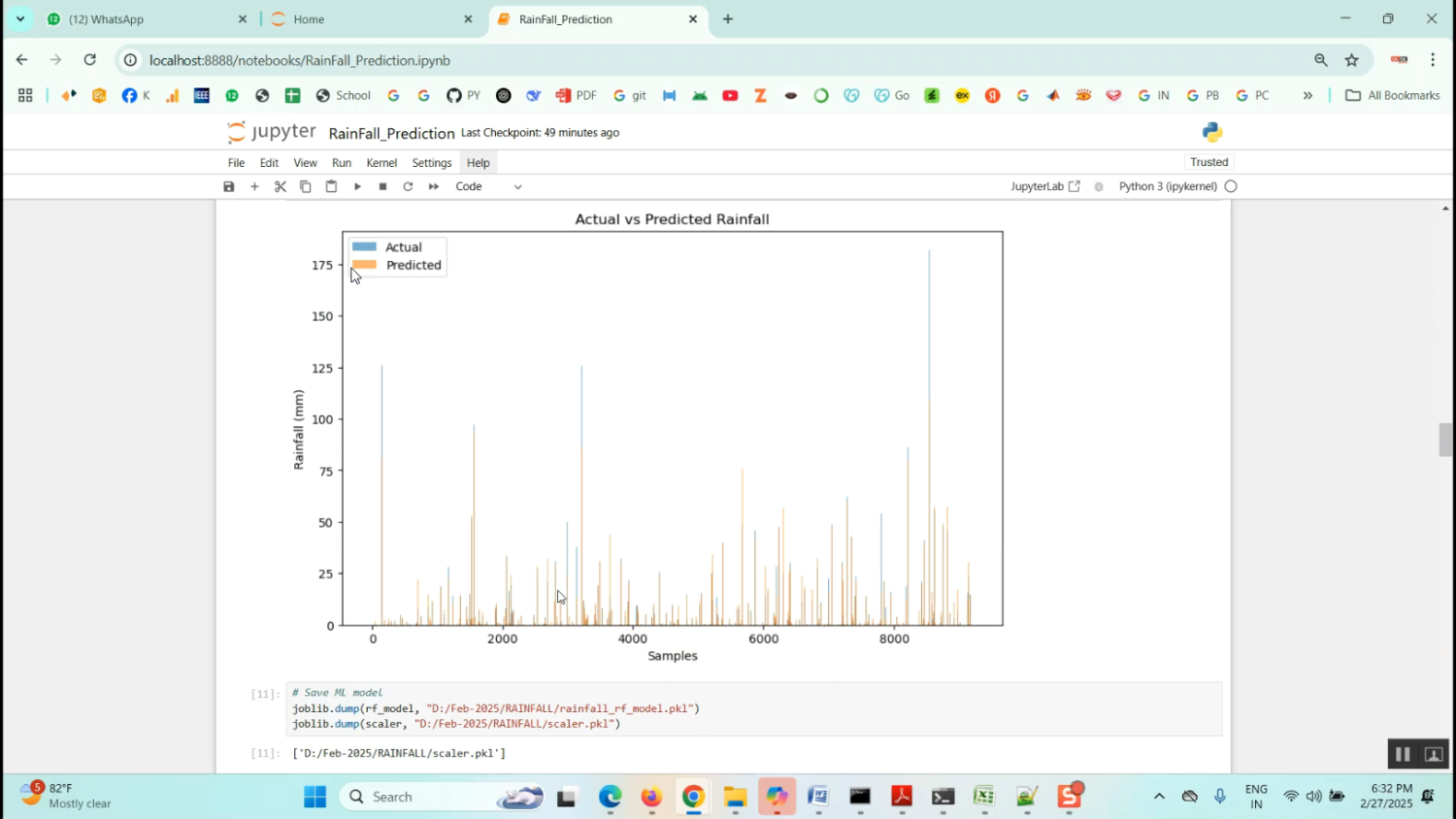1456x819 pixels.
Task: Open the cell type Code dropdown
Action: (488, 186)
